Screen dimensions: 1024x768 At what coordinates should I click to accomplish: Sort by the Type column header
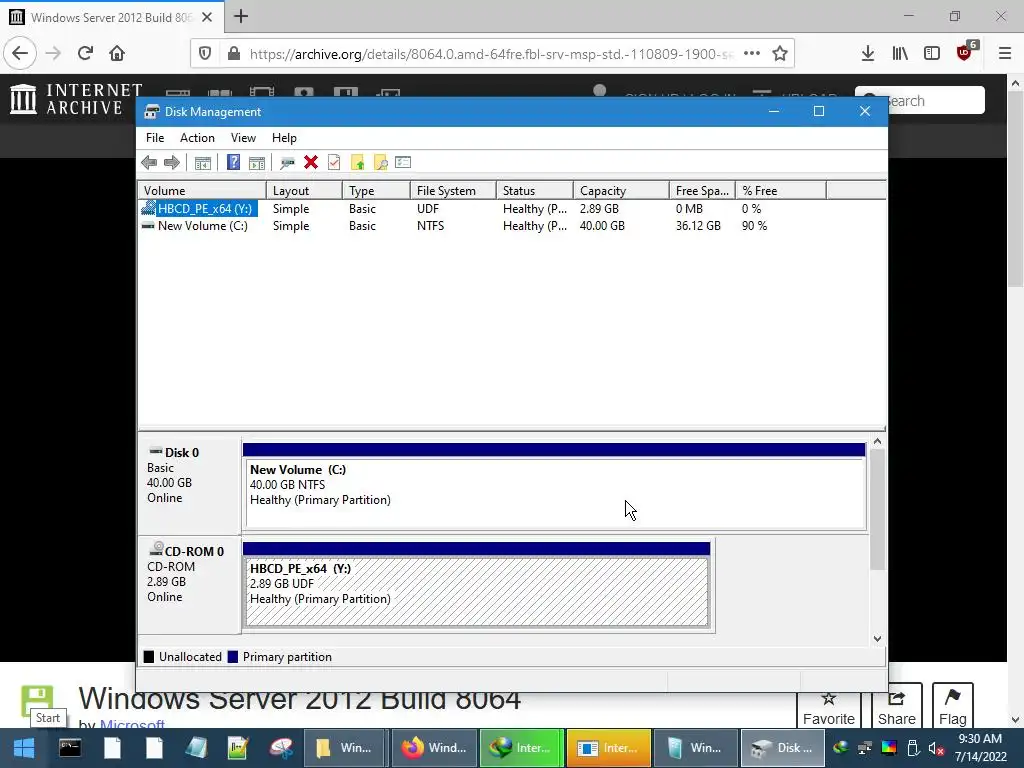[376, 191]
